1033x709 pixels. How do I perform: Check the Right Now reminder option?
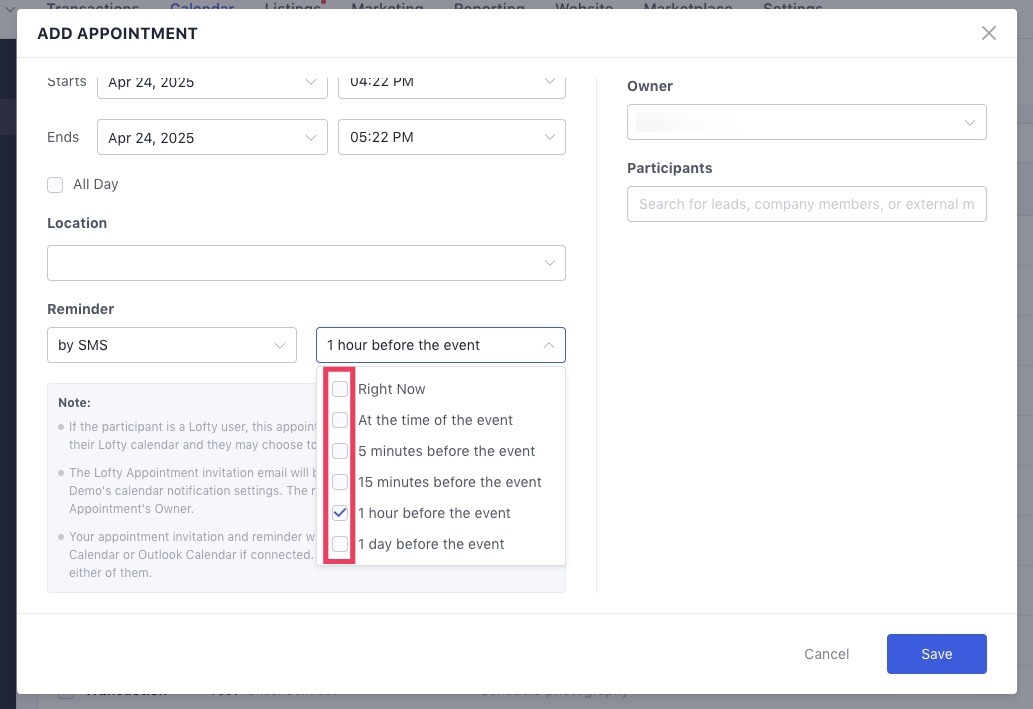[x=340, y=389]
